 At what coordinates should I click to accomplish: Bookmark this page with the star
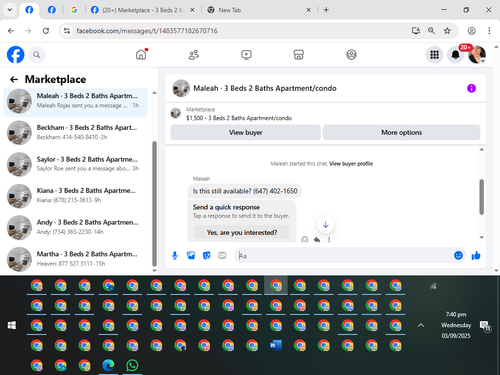(x=447, y=31)
